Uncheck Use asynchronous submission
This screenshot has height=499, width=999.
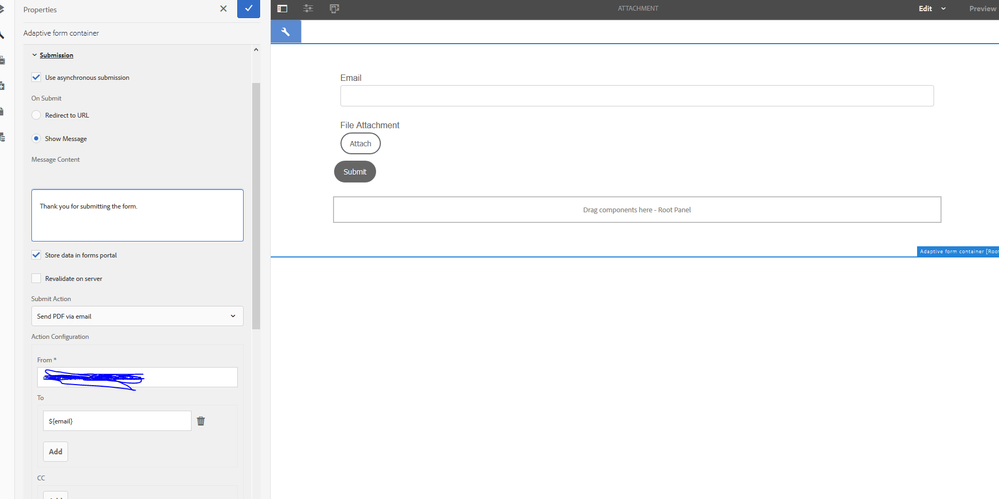pyautogui.click(x=37, y=77)
